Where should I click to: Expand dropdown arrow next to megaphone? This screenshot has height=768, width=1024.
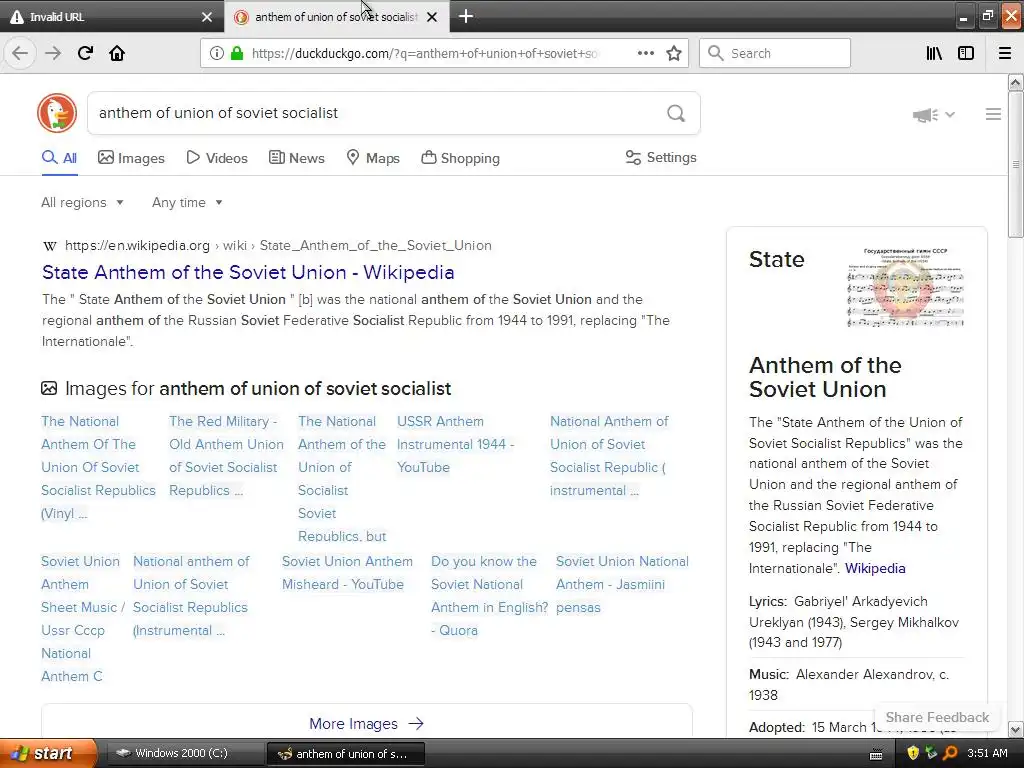coord(950,114)
